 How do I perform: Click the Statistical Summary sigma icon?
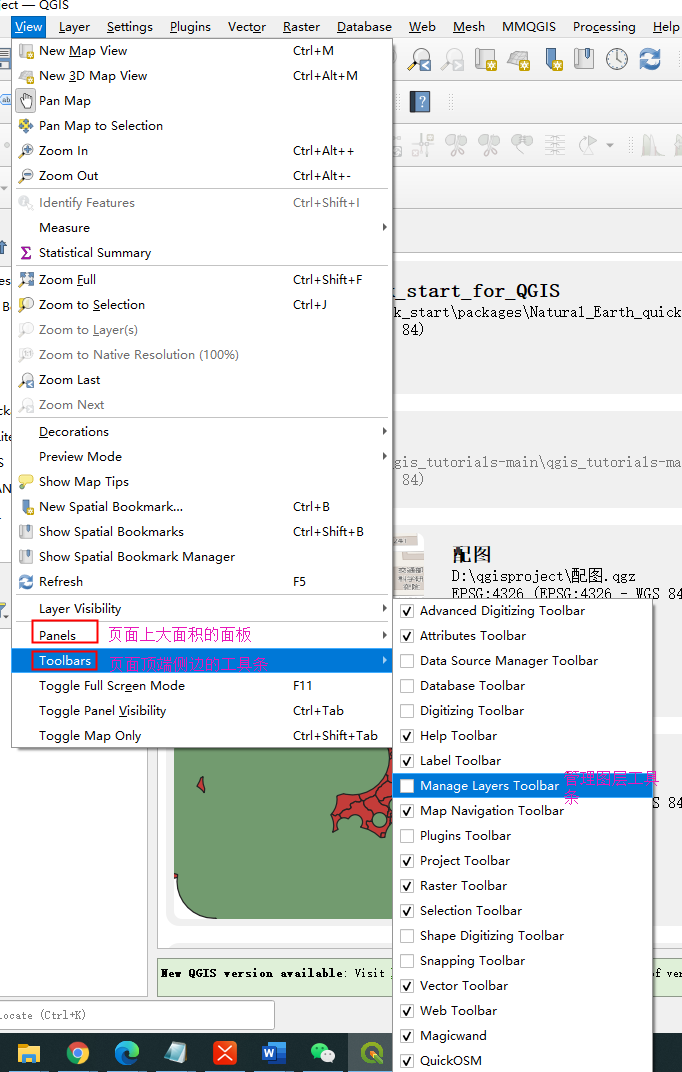click(x=26, y=253)
